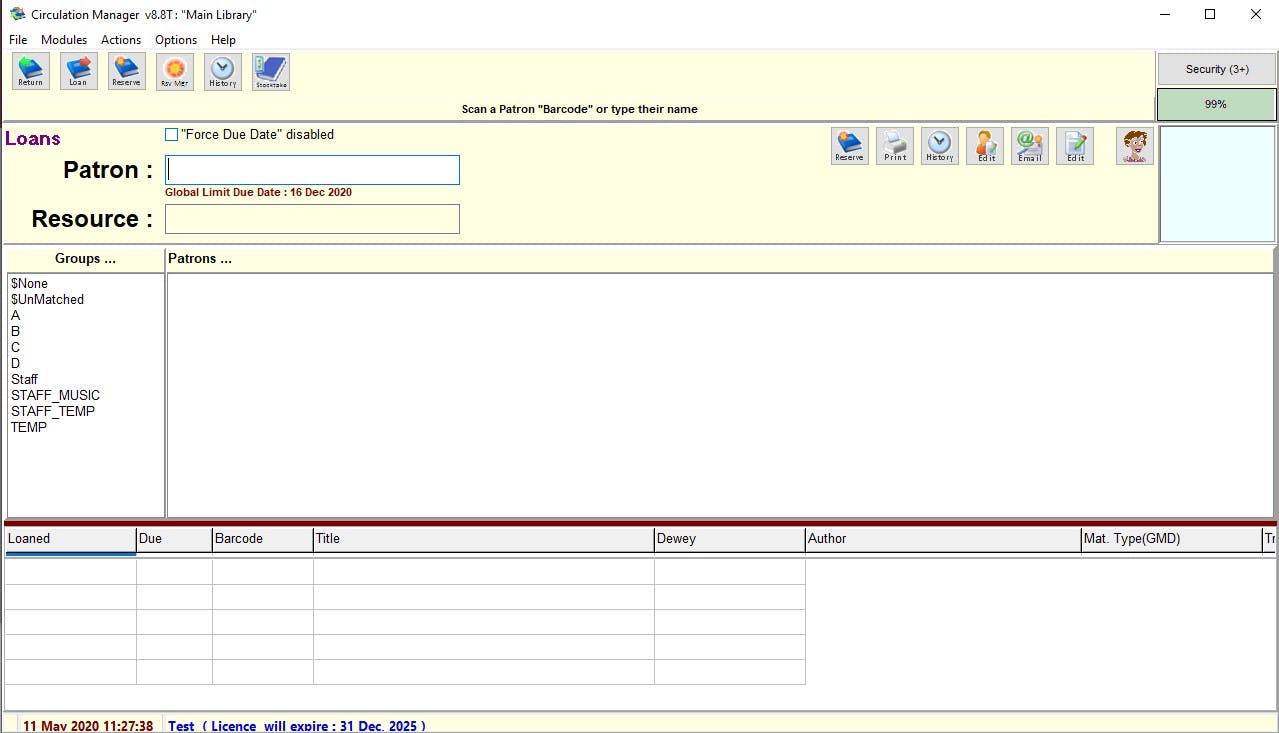Click the Return toolbar icon
Image resolution: width=1279 pixels, height=733 pixels.
(31, 71)
